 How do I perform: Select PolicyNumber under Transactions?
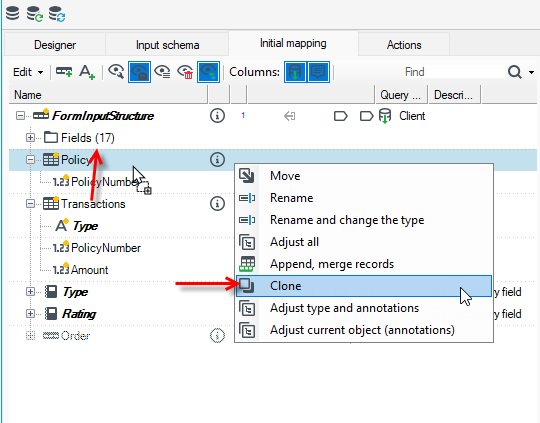point(106,248)
